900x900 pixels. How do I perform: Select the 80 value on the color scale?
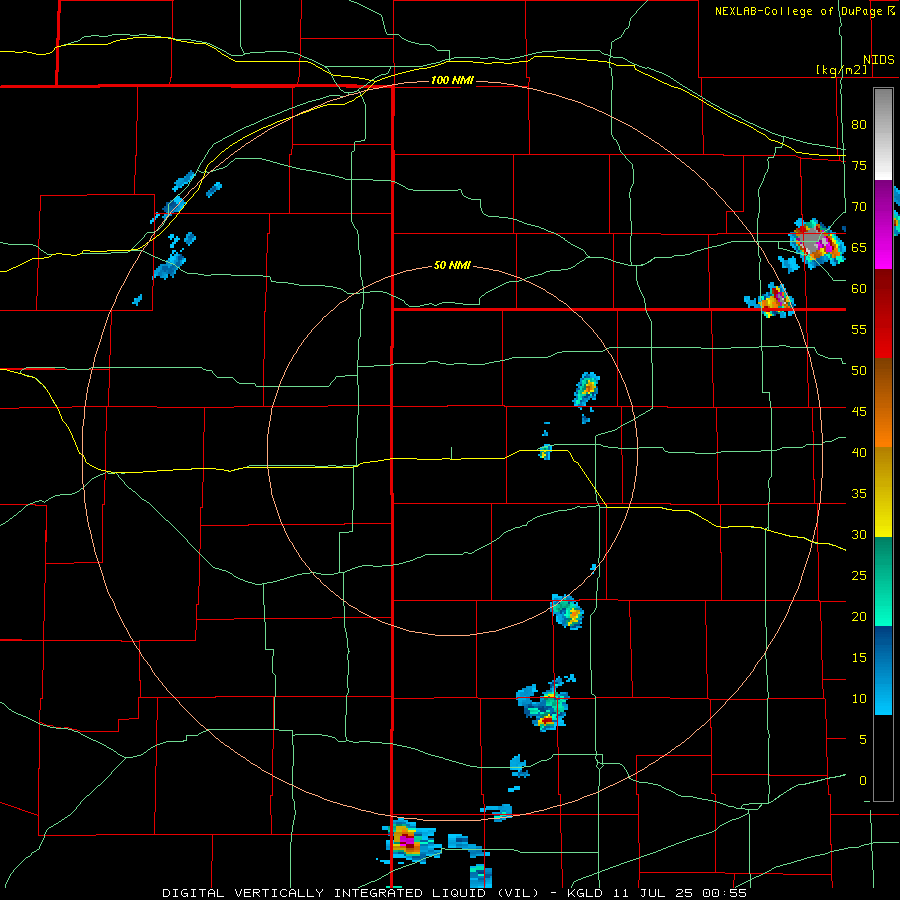click(x=859, y=125)
